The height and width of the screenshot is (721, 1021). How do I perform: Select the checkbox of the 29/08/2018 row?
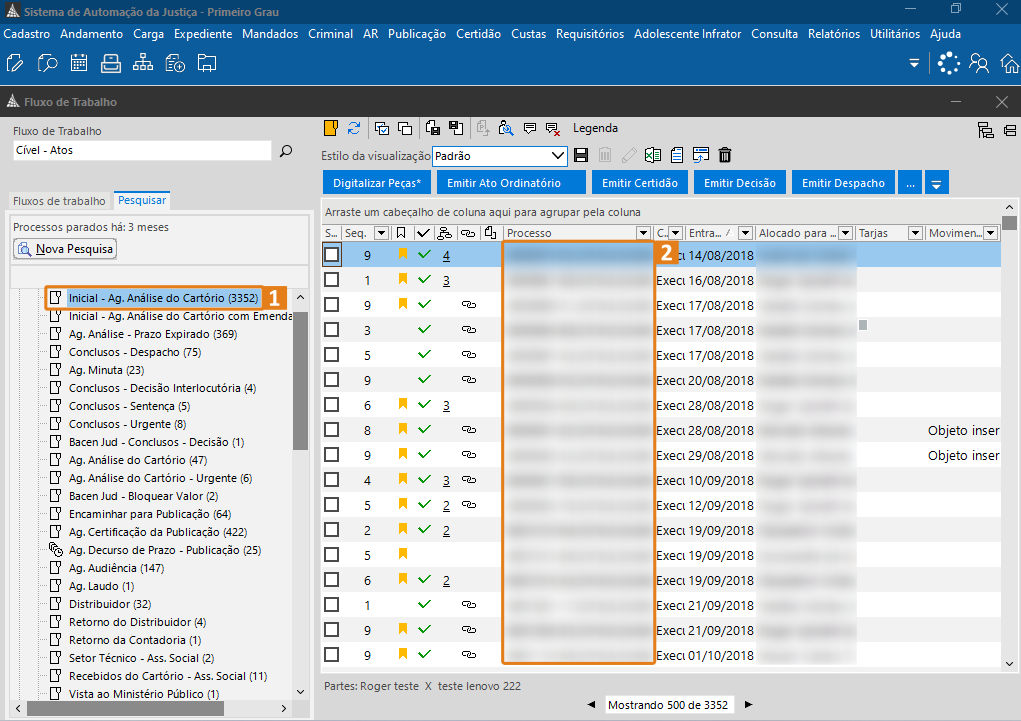coord(331,455)
